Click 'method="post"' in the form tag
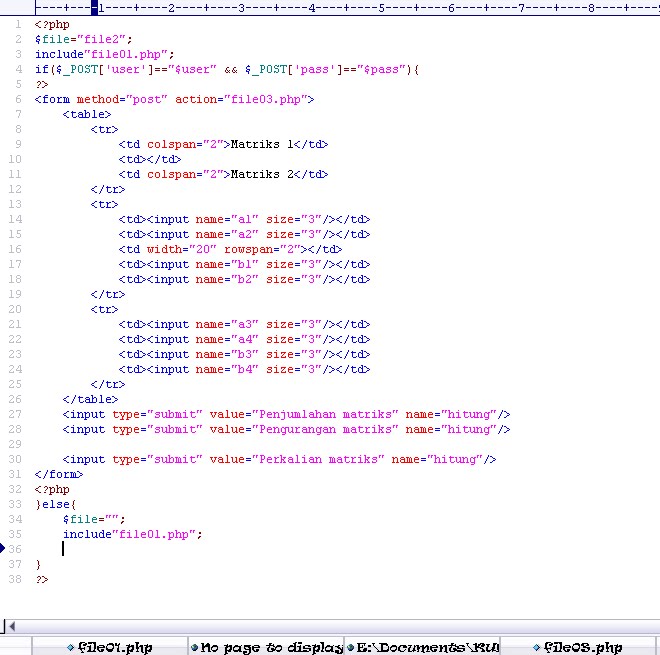Image resolution: width=660 pixels, height=655 pixels. (122, 99)
